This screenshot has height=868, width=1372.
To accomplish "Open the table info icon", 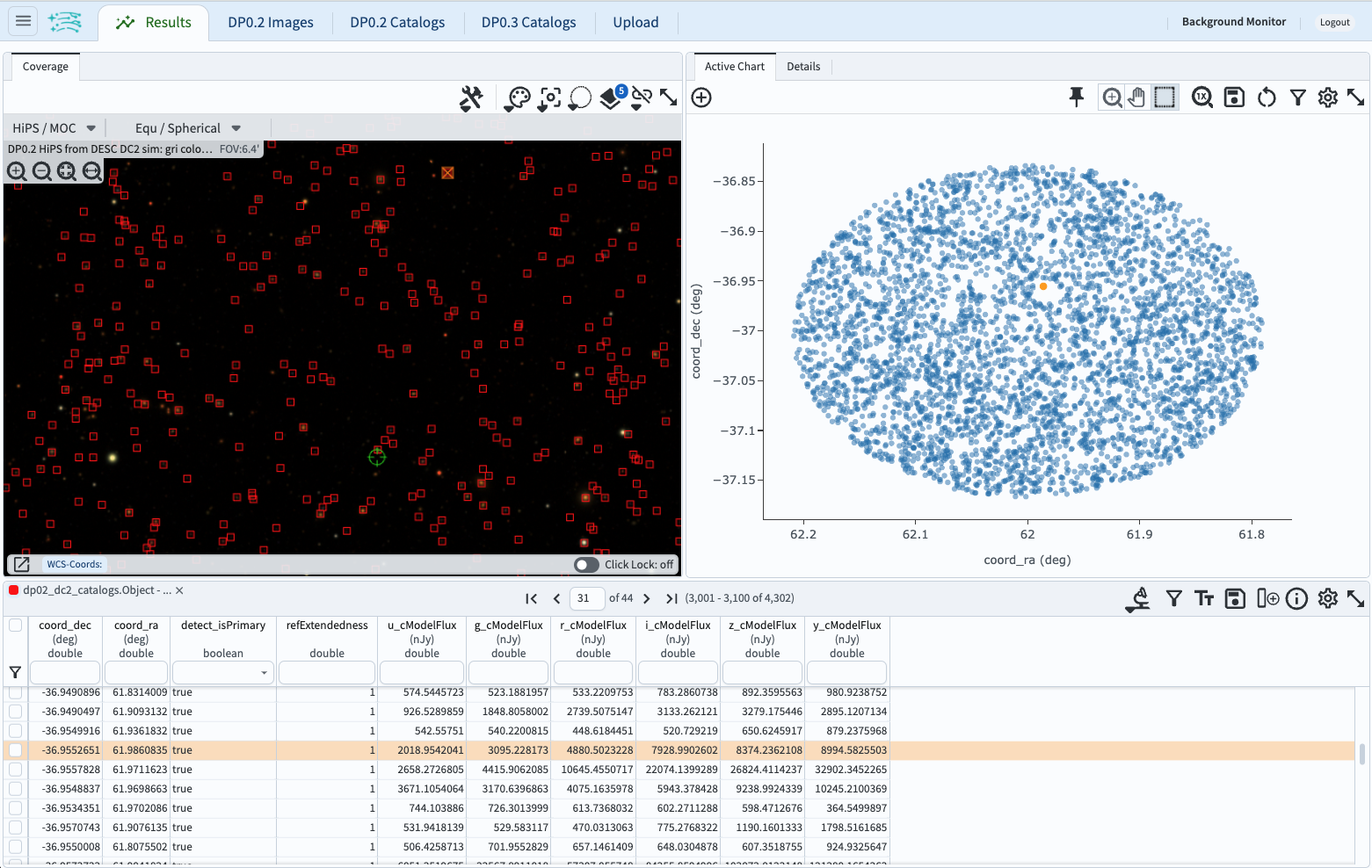I will point(1296,599).
